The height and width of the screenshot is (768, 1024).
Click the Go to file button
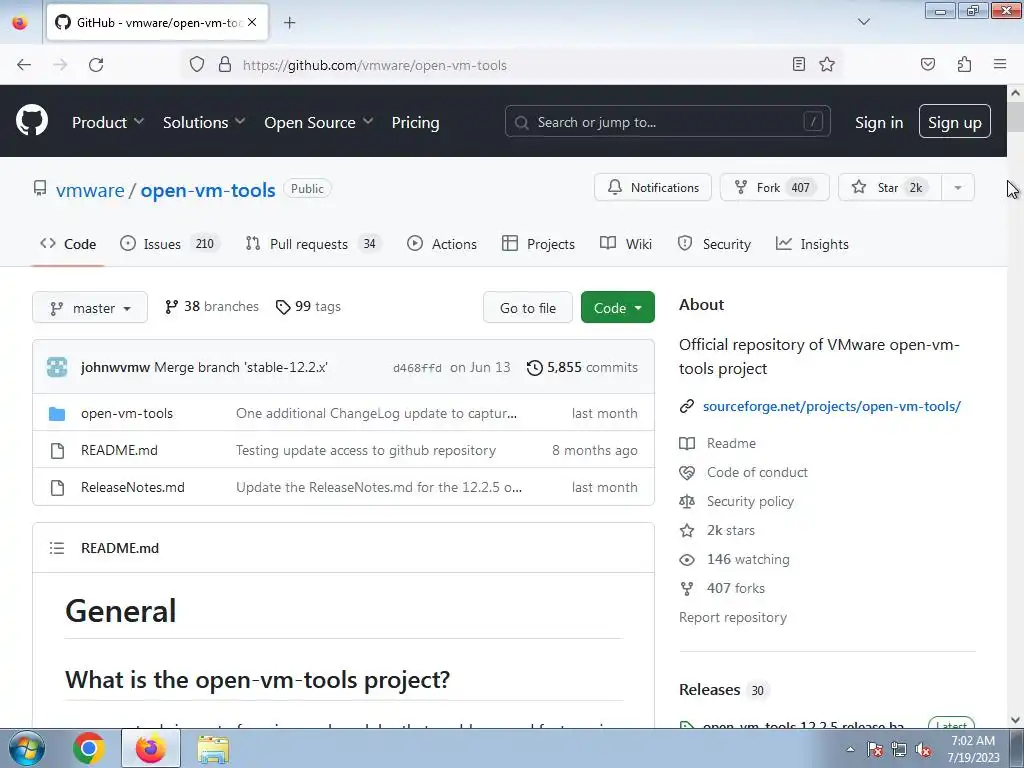pyautogui.click(x=528, y=308)
